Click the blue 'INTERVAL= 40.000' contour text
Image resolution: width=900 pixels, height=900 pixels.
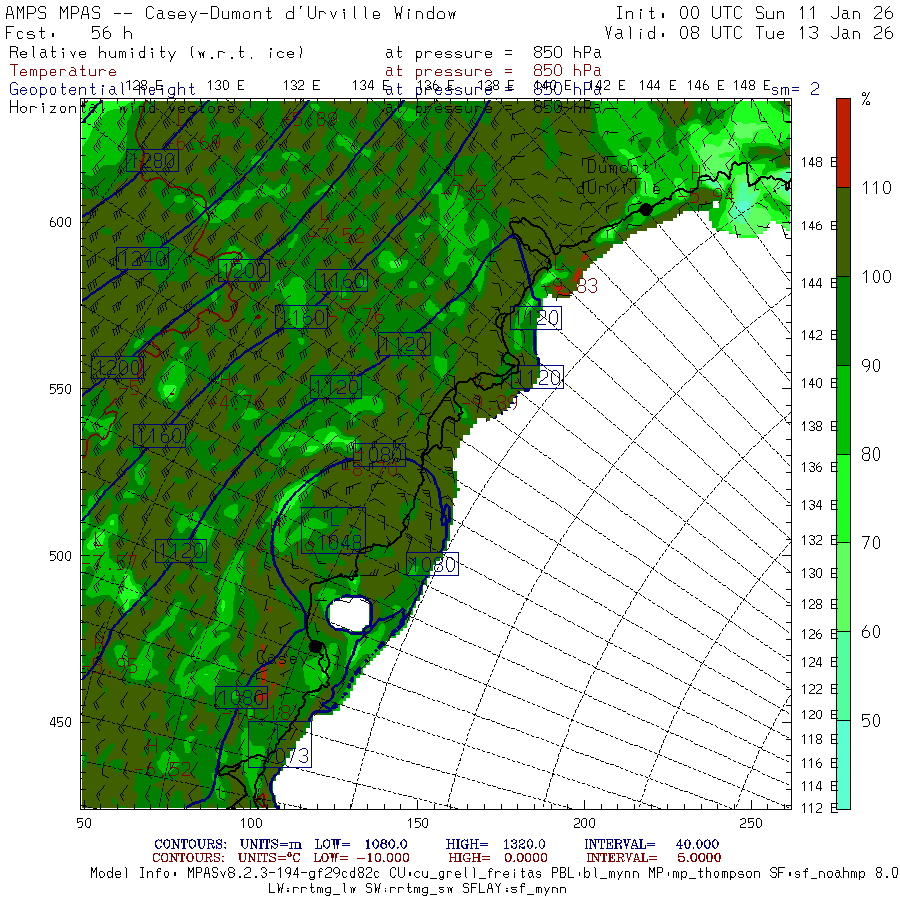click(x=651, y=844)
